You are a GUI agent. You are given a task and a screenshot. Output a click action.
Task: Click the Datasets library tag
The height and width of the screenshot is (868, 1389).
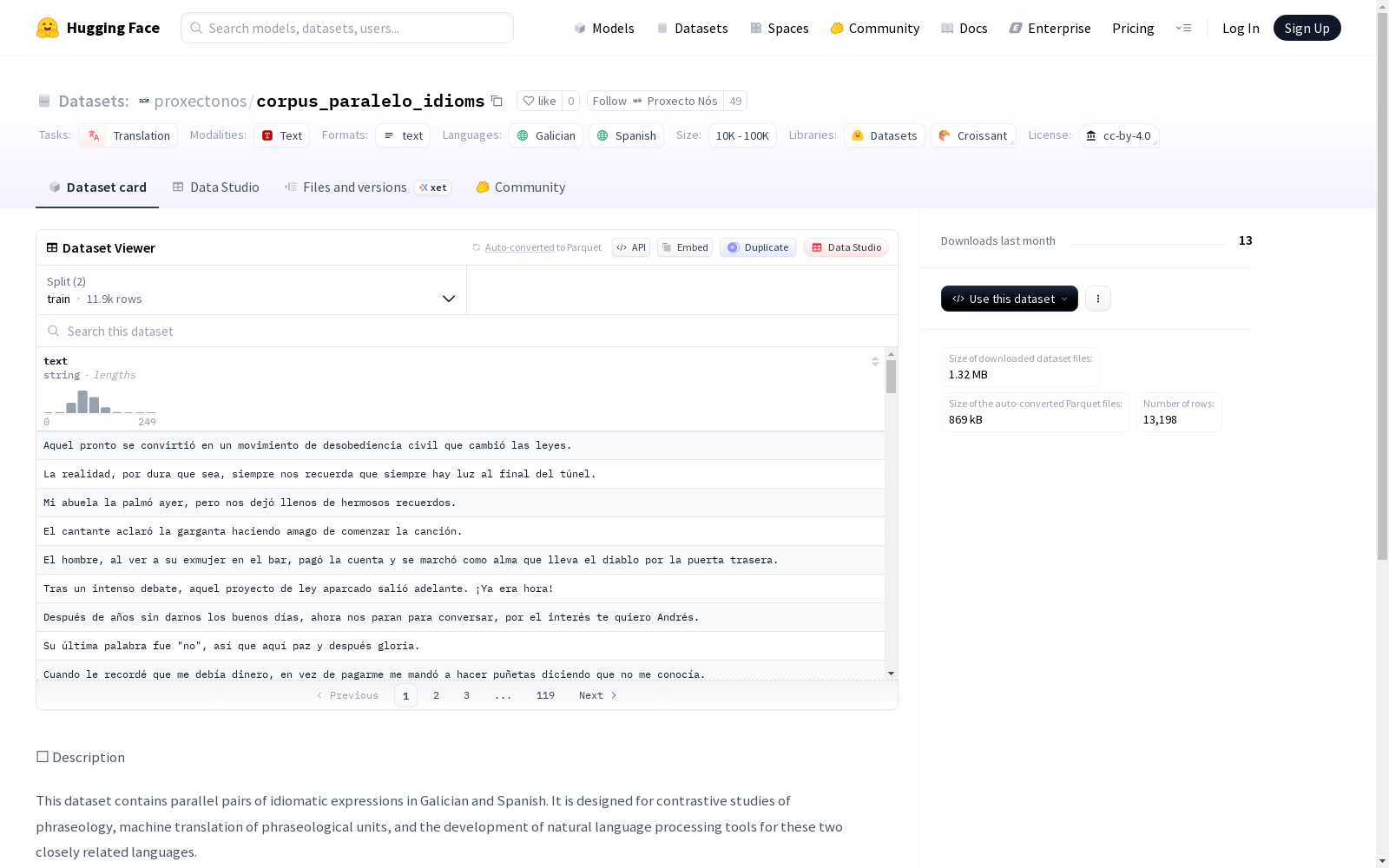point(885,135)
